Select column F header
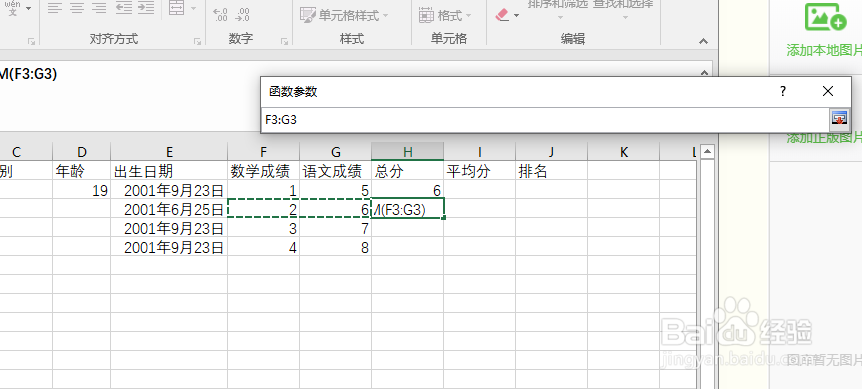 (263, 152)
